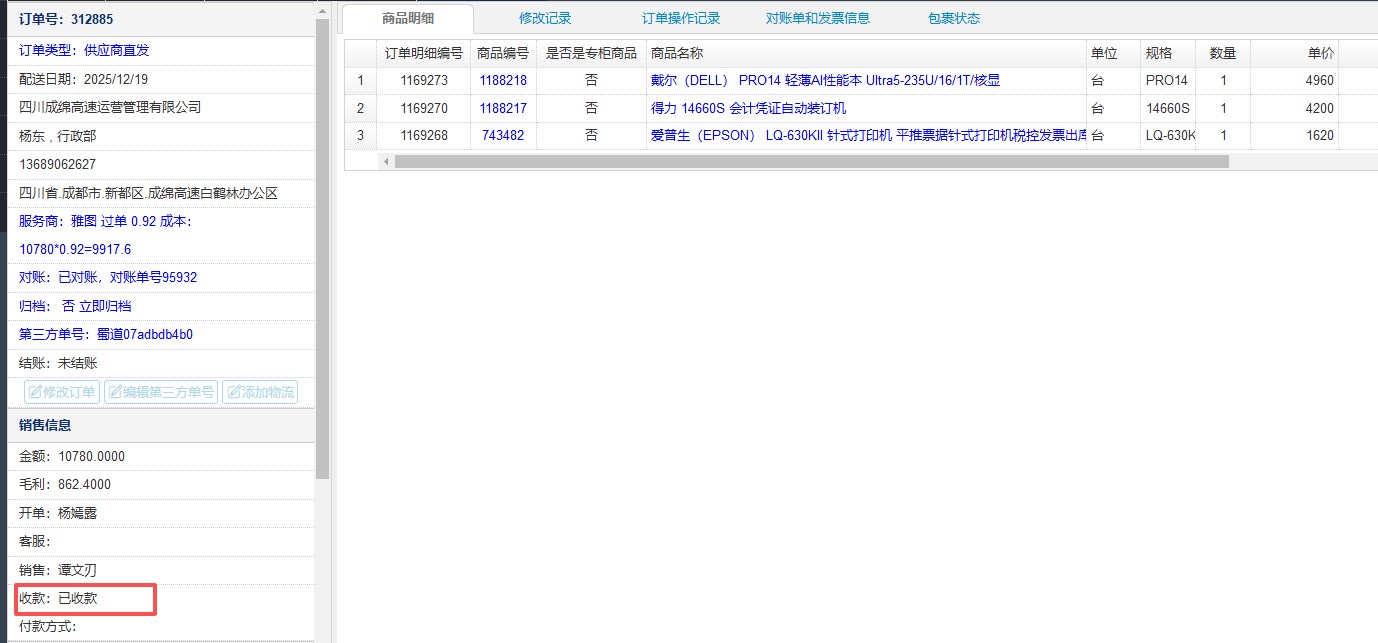Open the 得力 14660S 装订机 product link

[x=748, y=108]
